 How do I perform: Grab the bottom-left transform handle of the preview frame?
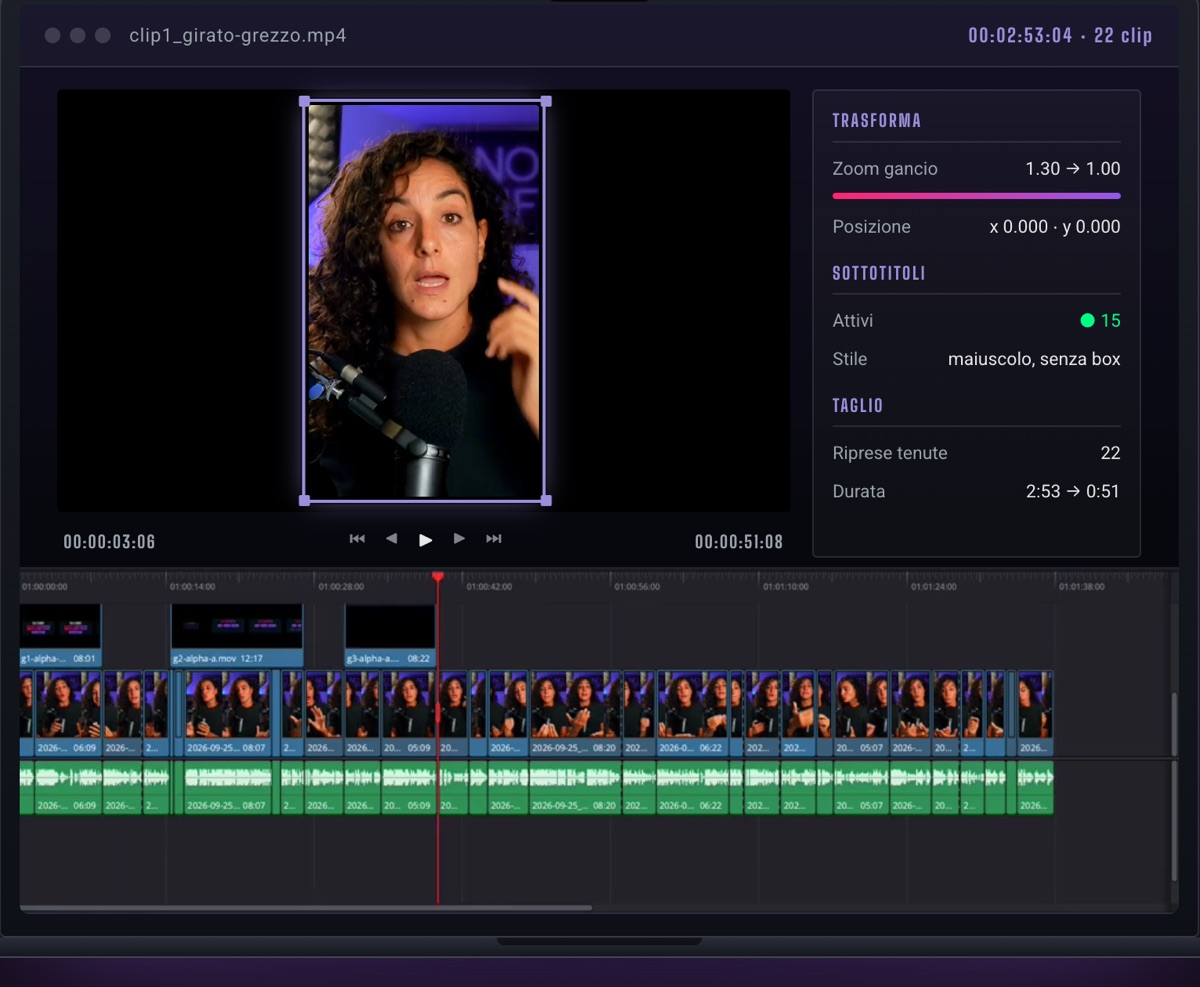pyautogui.click(x=304, y=500)
